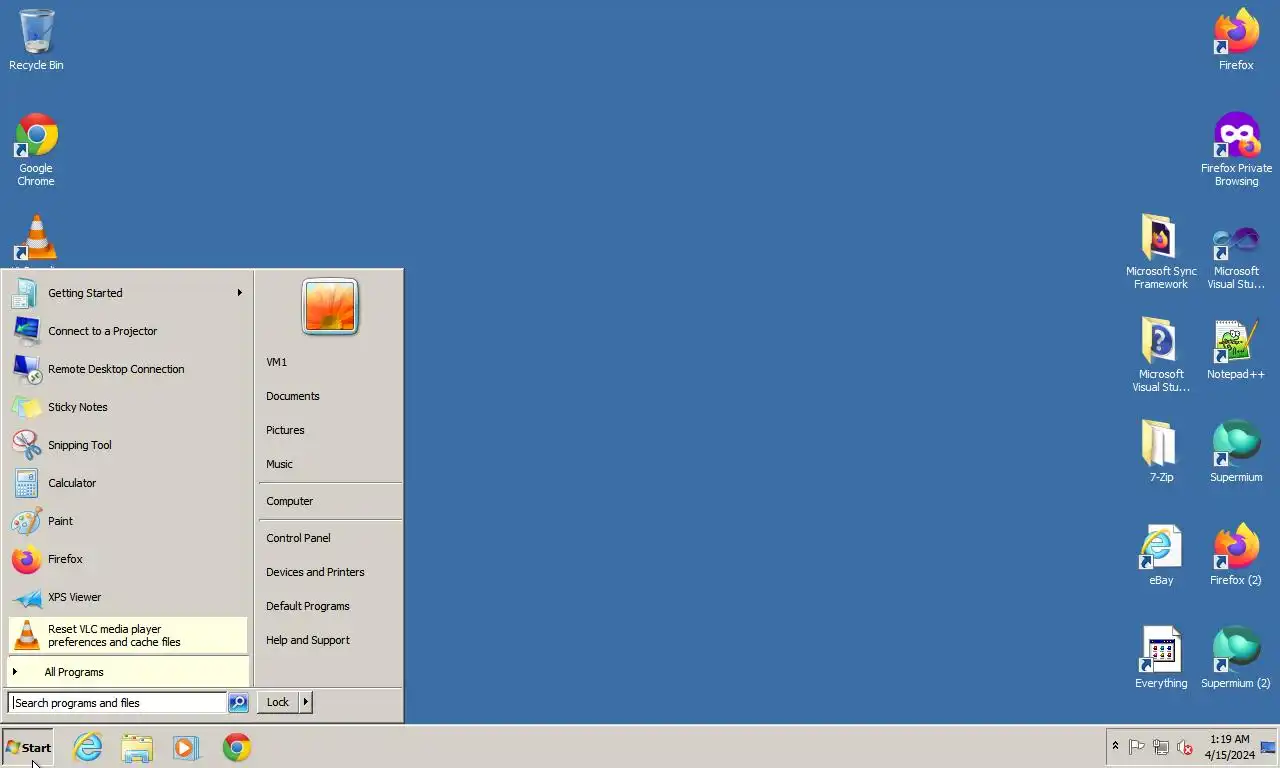Click the search magnifier button
Viewport: 1280px width, 768px height.
[x=238, y=703]
